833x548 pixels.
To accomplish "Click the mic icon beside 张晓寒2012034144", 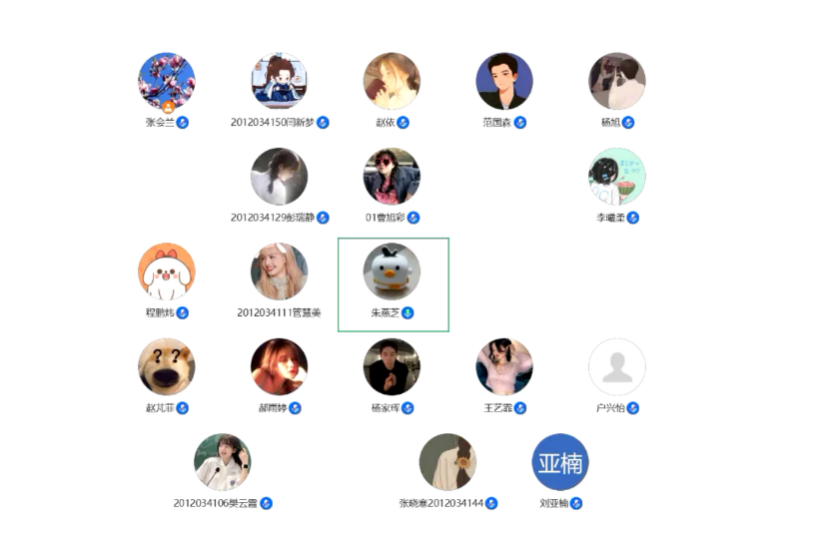I will click(x=491, y=503).
